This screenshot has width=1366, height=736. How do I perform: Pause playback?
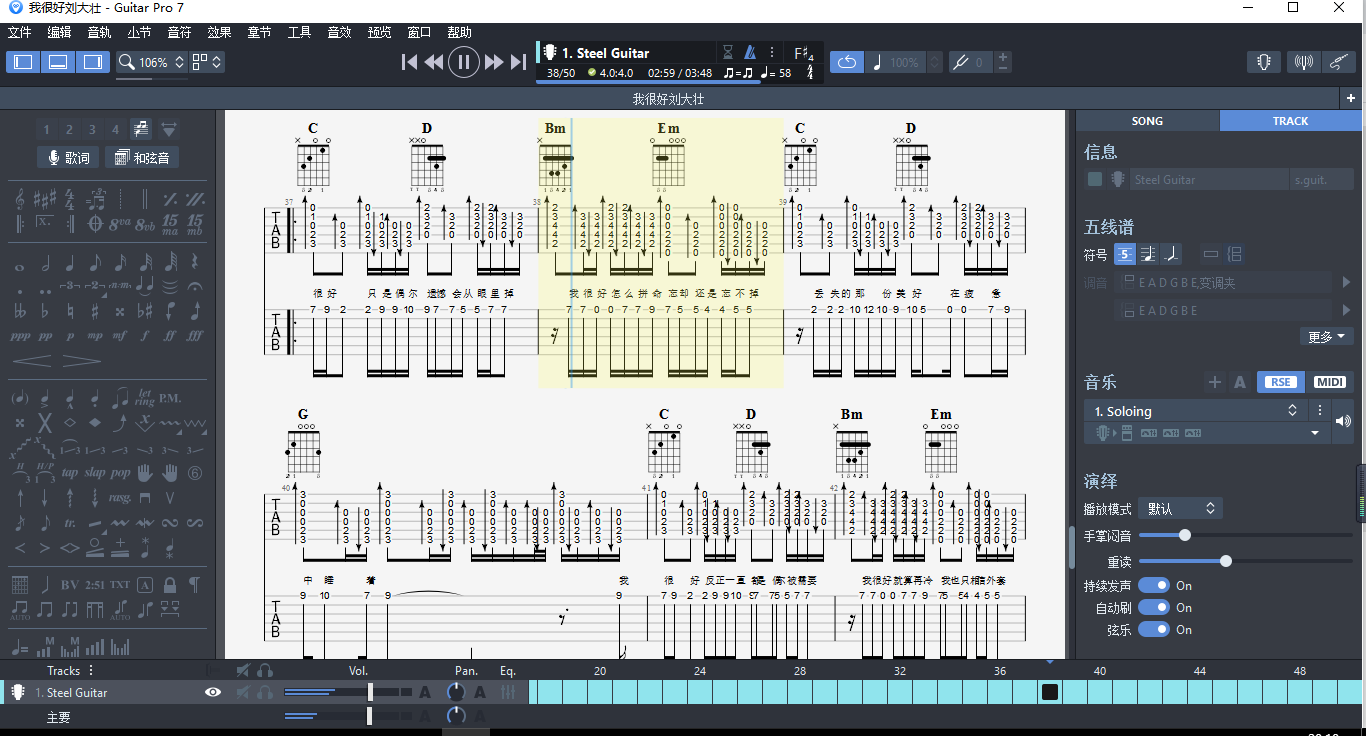463,62
